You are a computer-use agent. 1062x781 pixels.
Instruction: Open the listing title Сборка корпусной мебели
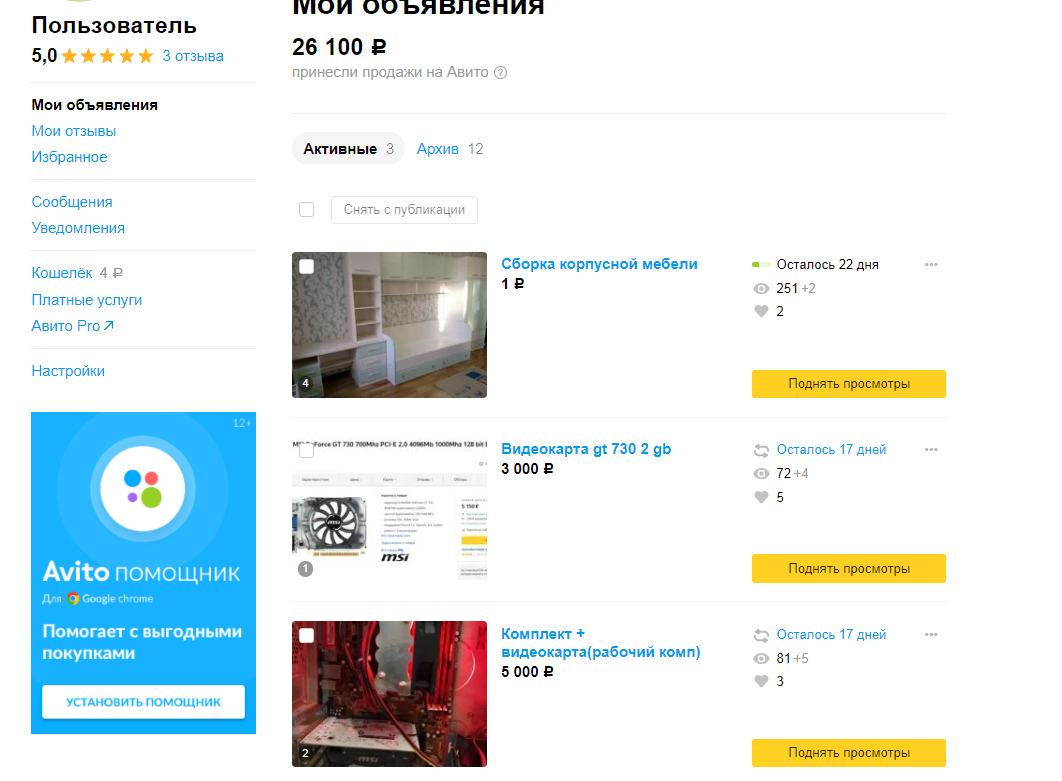click(x=599, y=264)
